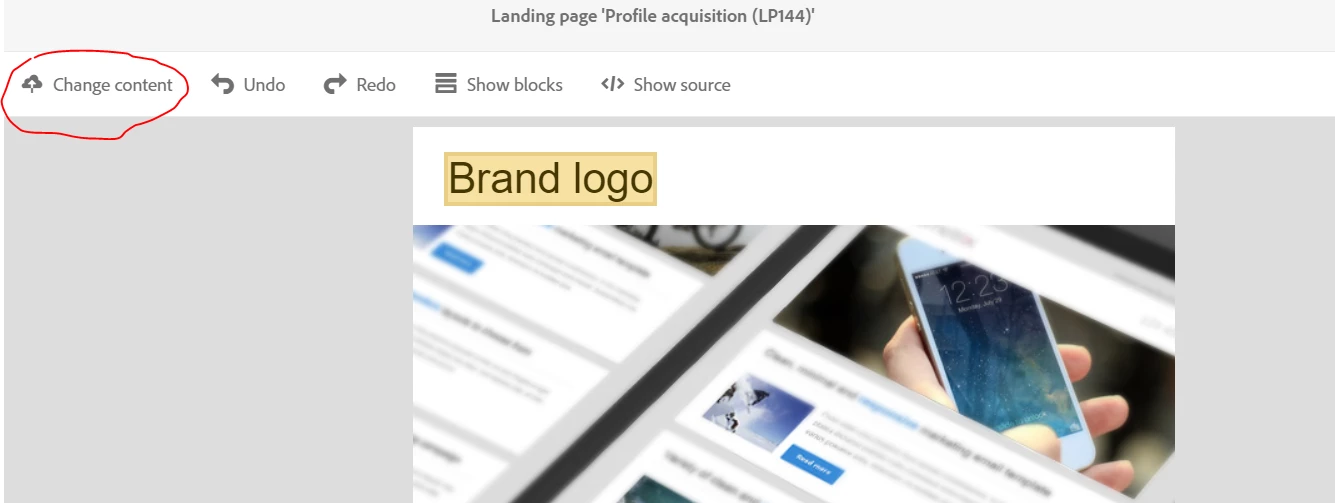Click the Change content cloud upload icon
The image size is (1335, 503).
click(x=32, y=84)
